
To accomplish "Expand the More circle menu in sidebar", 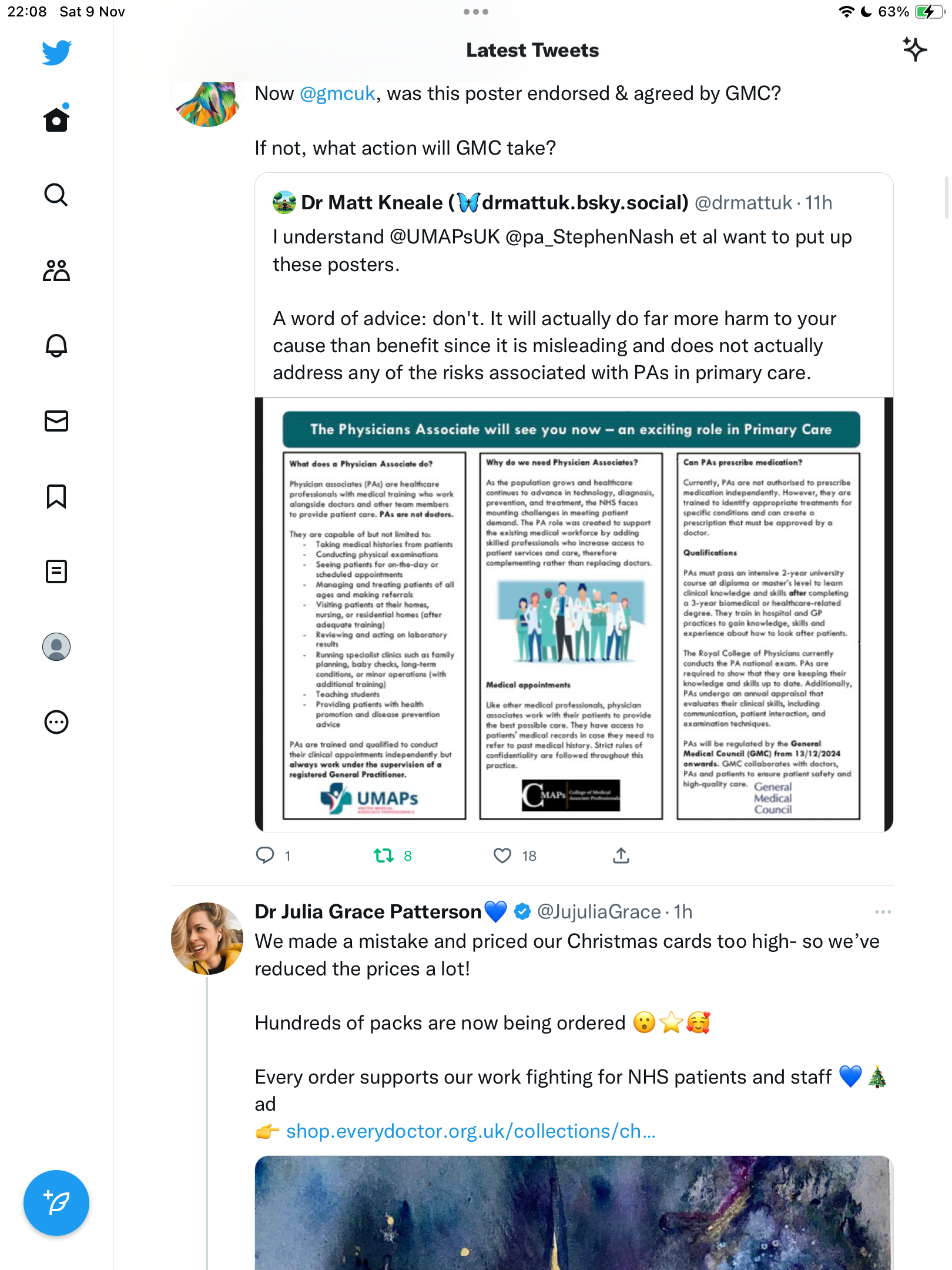I will click(x=56, y=722).
